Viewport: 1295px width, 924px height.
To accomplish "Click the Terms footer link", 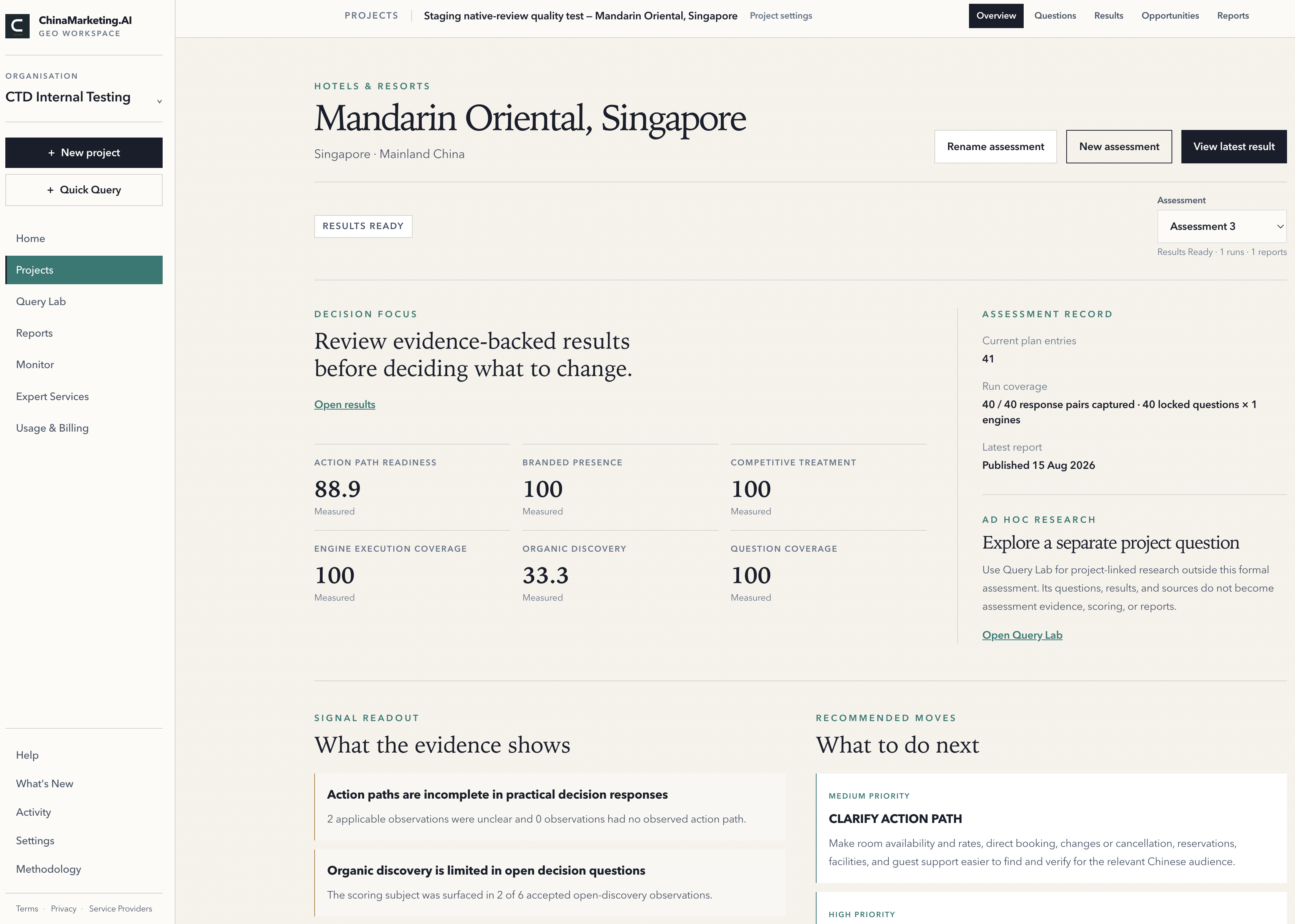I will [x=27, y=909].
